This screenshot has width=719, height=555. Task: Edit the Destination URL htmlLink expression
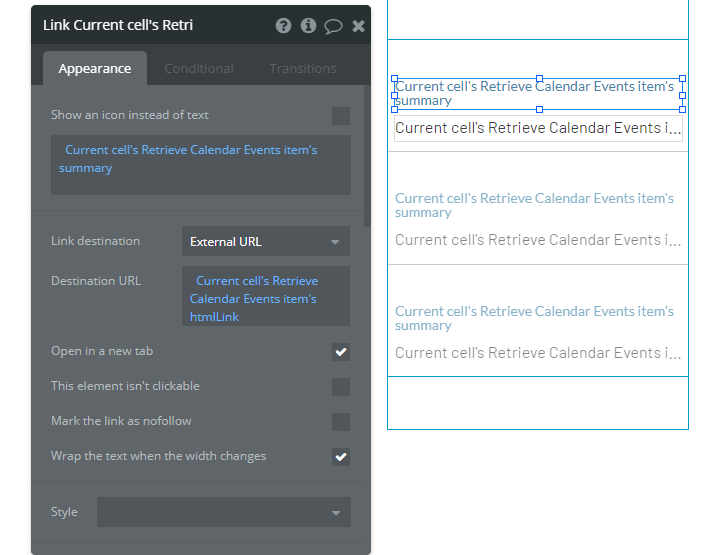(266, 297)
